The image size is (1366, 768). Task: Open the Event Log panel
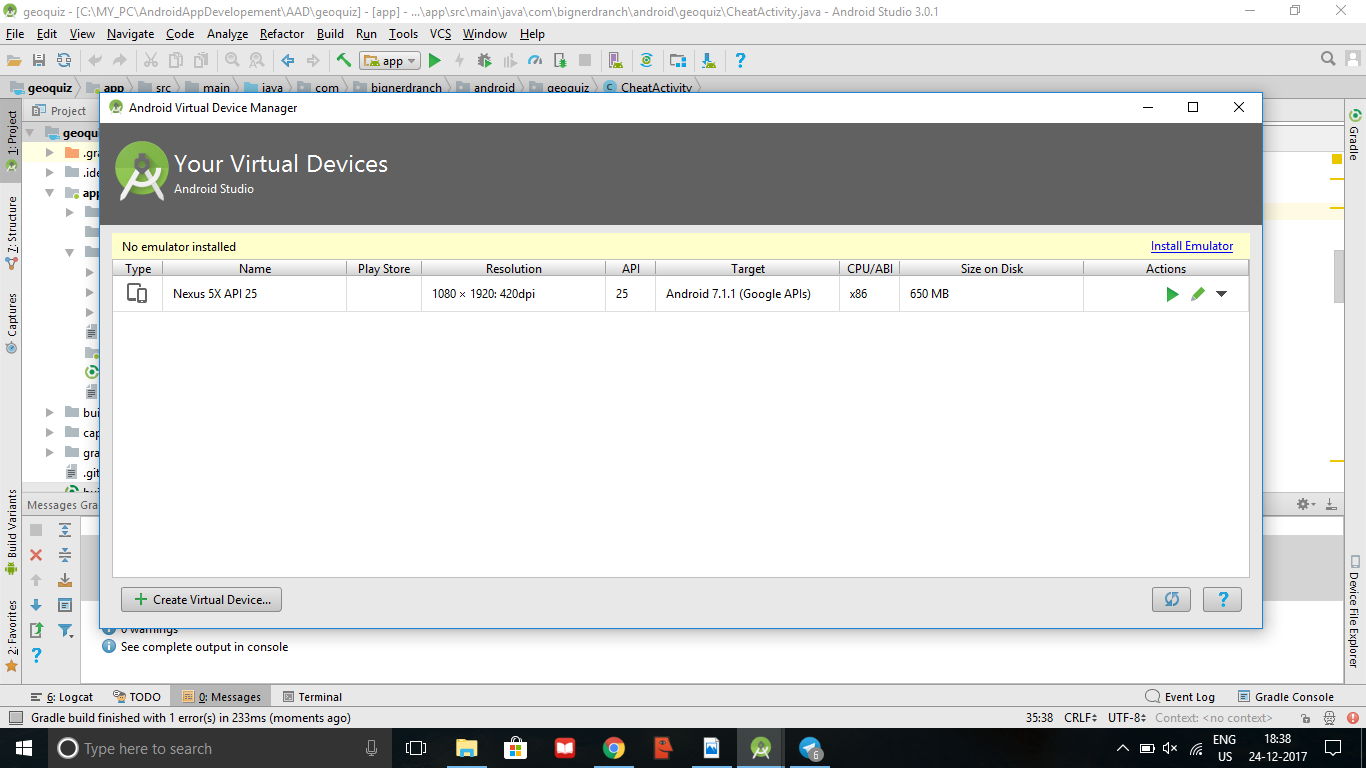[x=1181, y=697]
